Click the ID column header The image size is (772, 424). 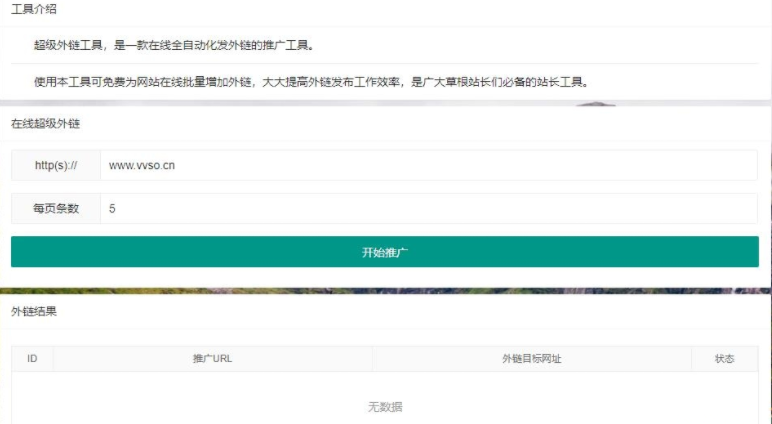tap(32, 359)
